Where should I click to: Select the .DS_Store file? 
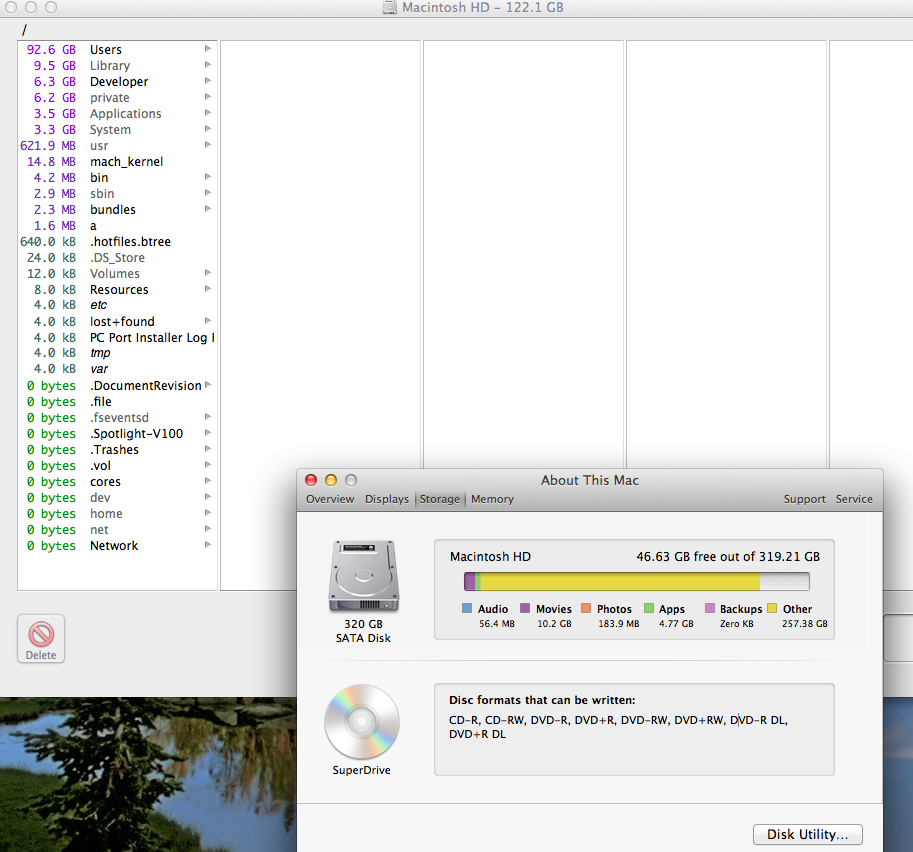point(118,257)
